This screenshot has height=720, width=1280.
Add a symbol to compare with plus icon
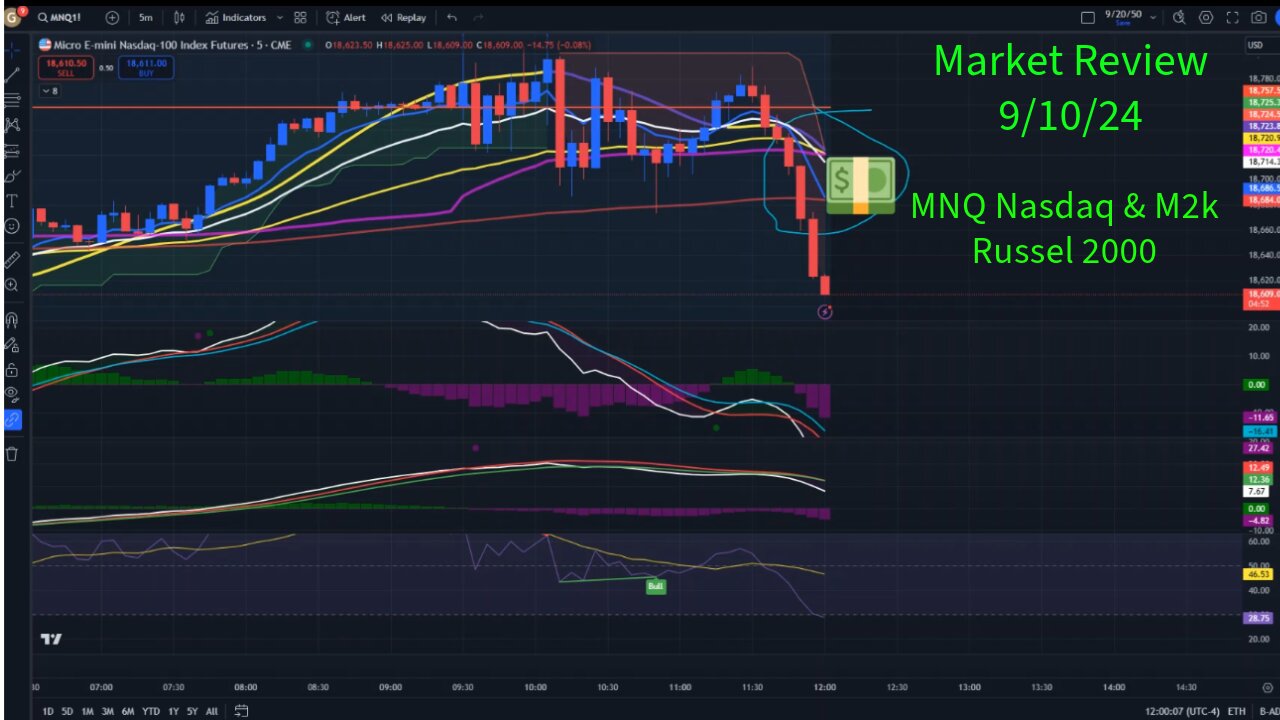112,17
